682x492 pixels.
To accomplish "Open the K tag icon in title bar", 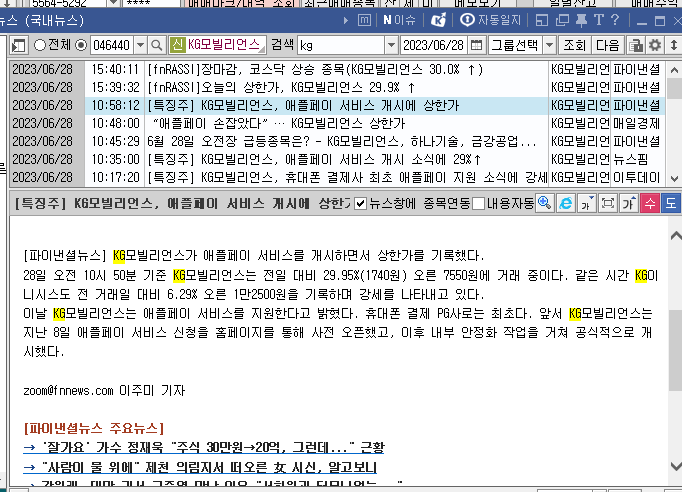I will [438, 20].
